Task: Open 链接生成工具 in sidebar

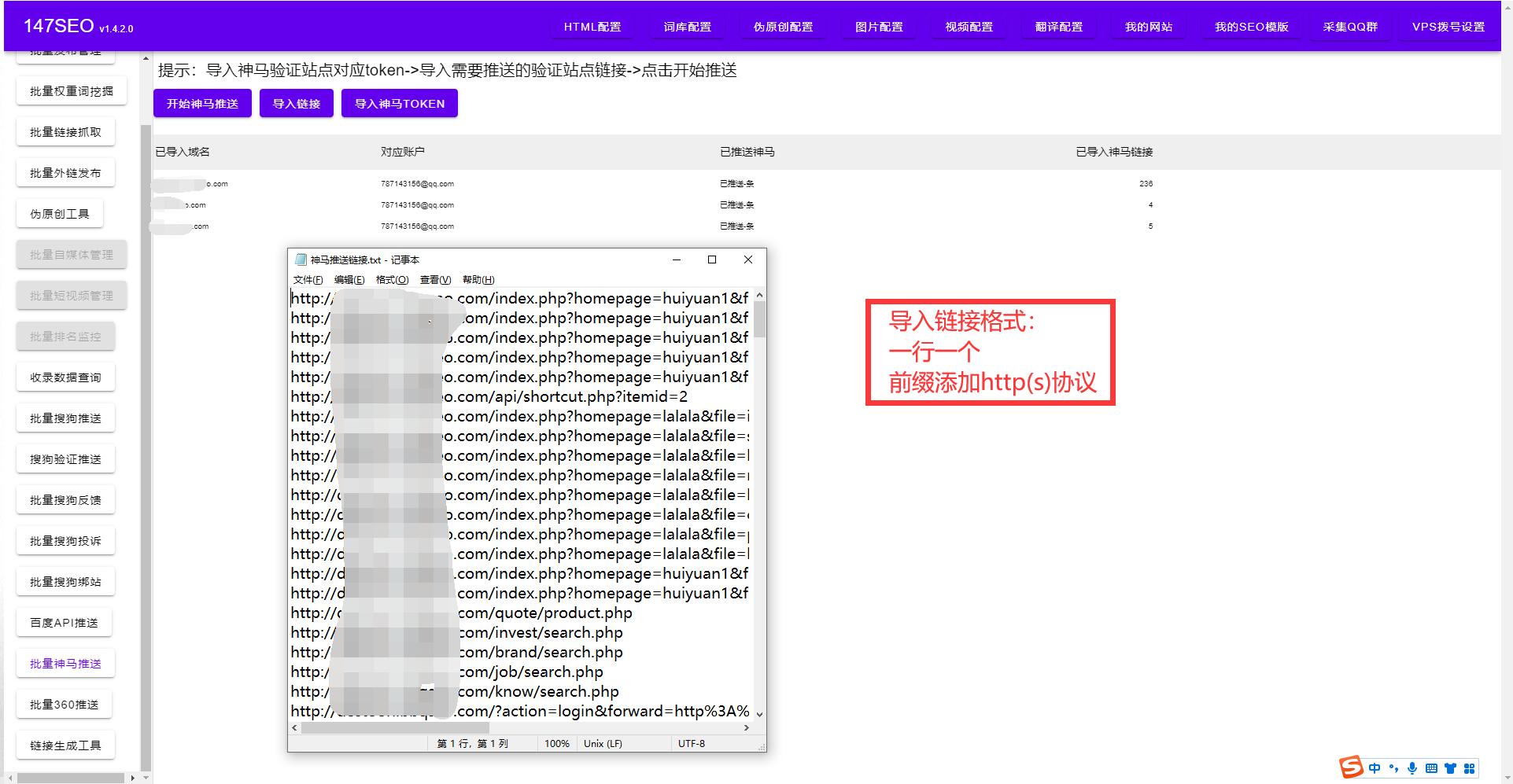Action: [65, 745]
